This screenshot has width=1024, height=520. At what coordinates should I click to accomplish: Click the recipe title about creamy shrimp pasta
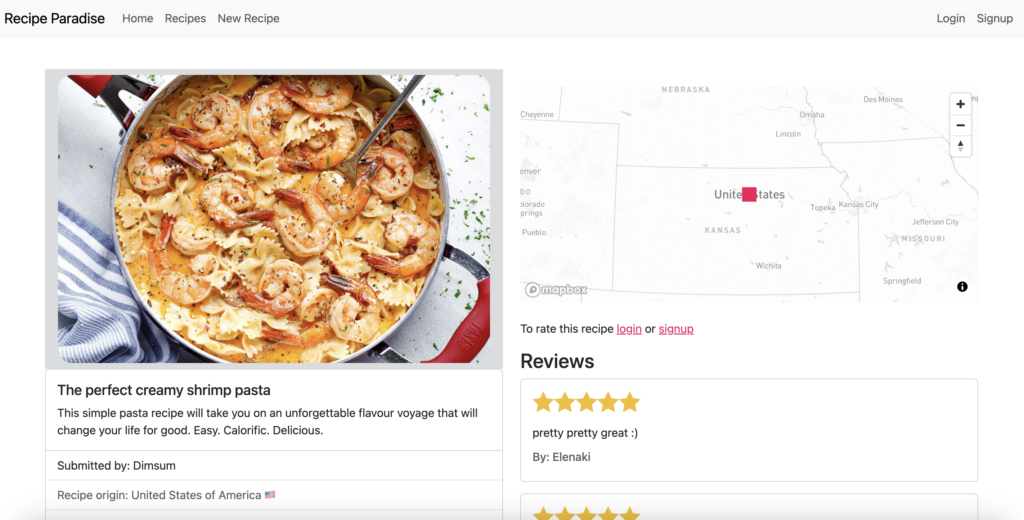tap(164, 390)
